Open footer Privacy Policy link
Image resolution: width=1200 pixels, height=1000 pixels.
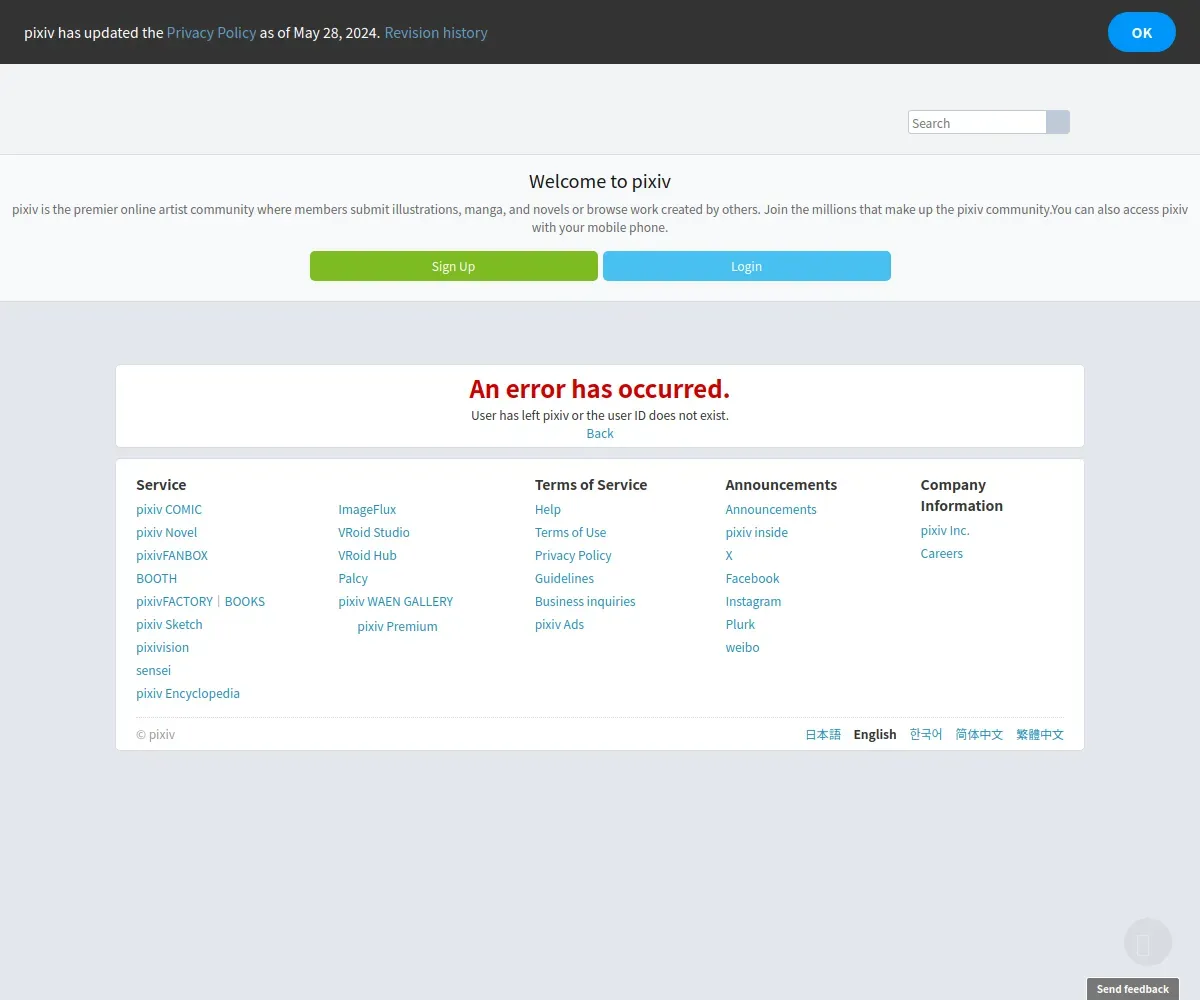tap(573, 555)
